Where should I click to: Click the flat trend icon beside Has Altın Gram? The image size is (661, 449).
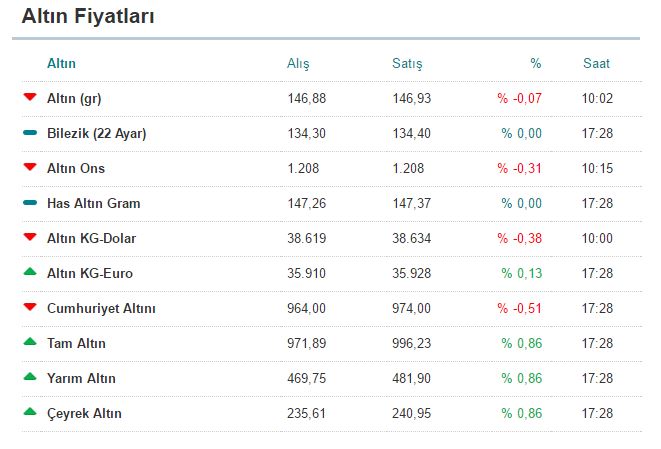29,203
